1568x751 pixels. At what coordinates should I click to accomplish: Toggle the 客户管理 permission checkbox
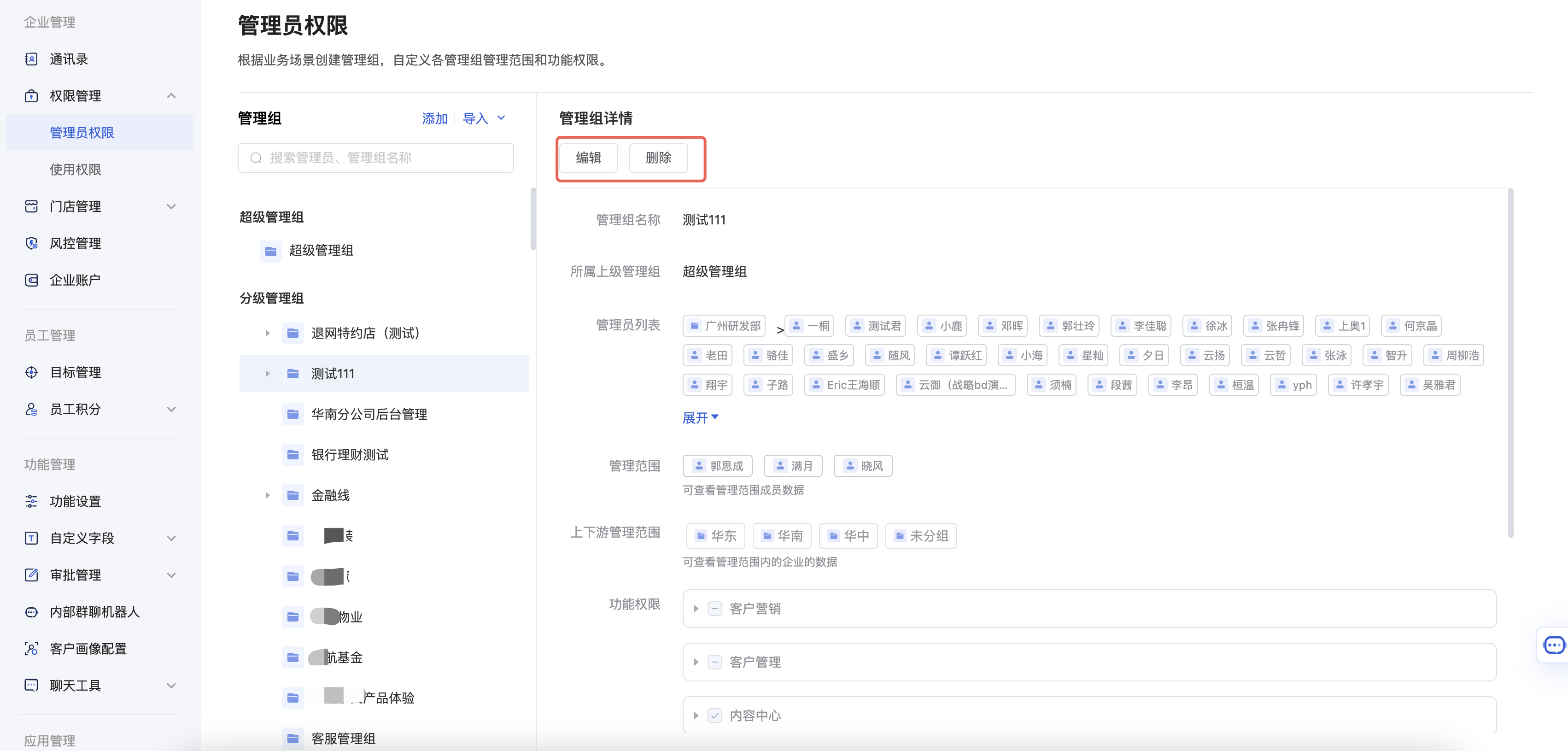click(x=715, y=662)
